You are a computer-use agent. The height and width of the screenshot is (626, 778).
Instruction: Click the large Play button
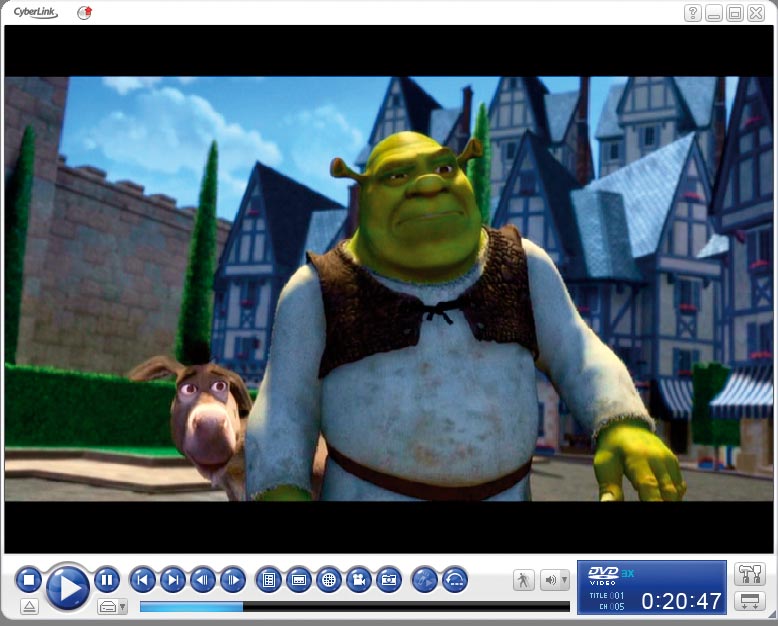tap(68, 587)
